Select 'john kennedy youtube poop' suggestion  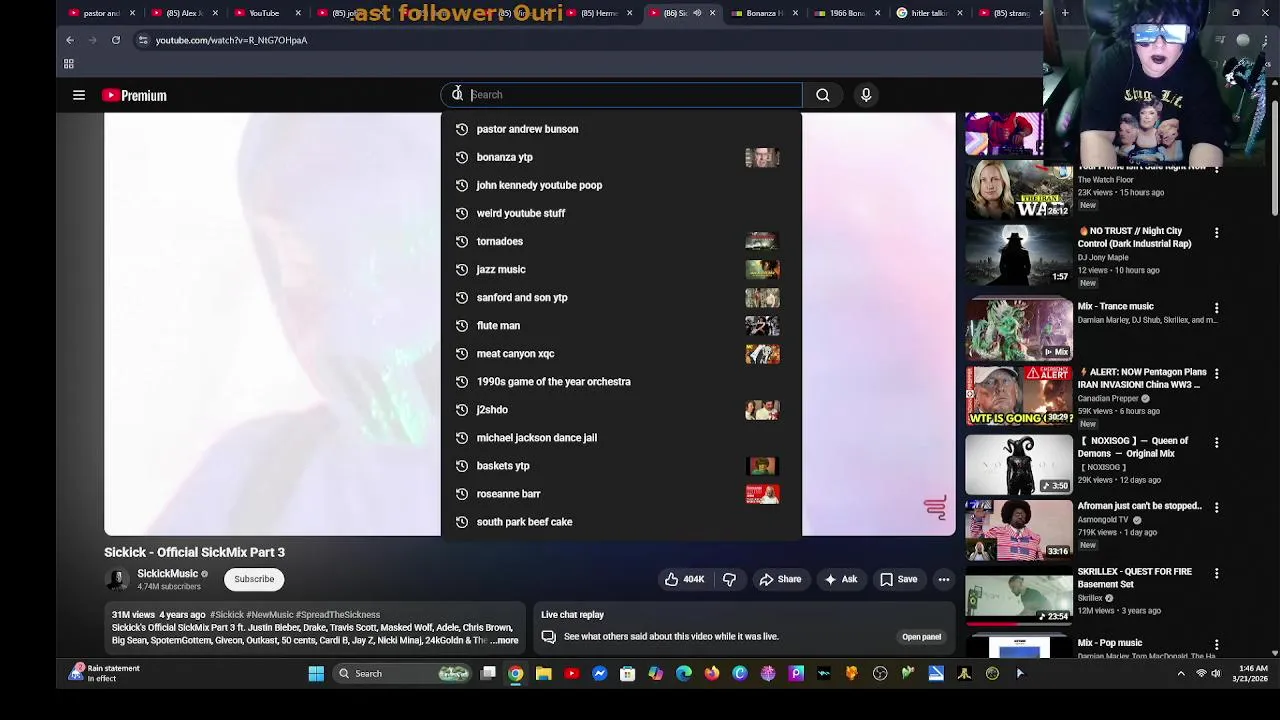[x=621, y=185]
